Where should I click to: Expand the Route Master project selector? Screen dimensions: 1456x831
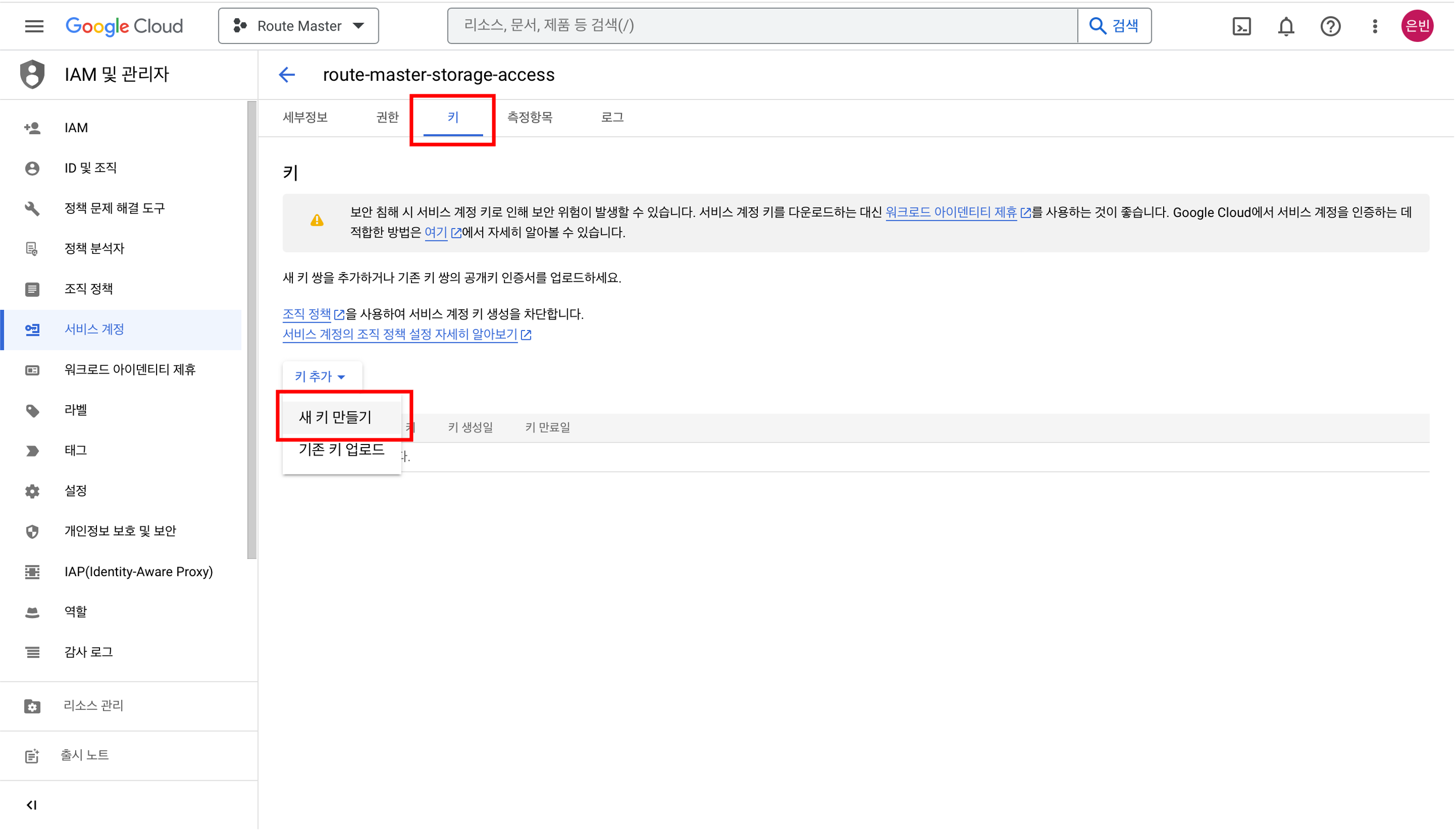click(299, 26)
